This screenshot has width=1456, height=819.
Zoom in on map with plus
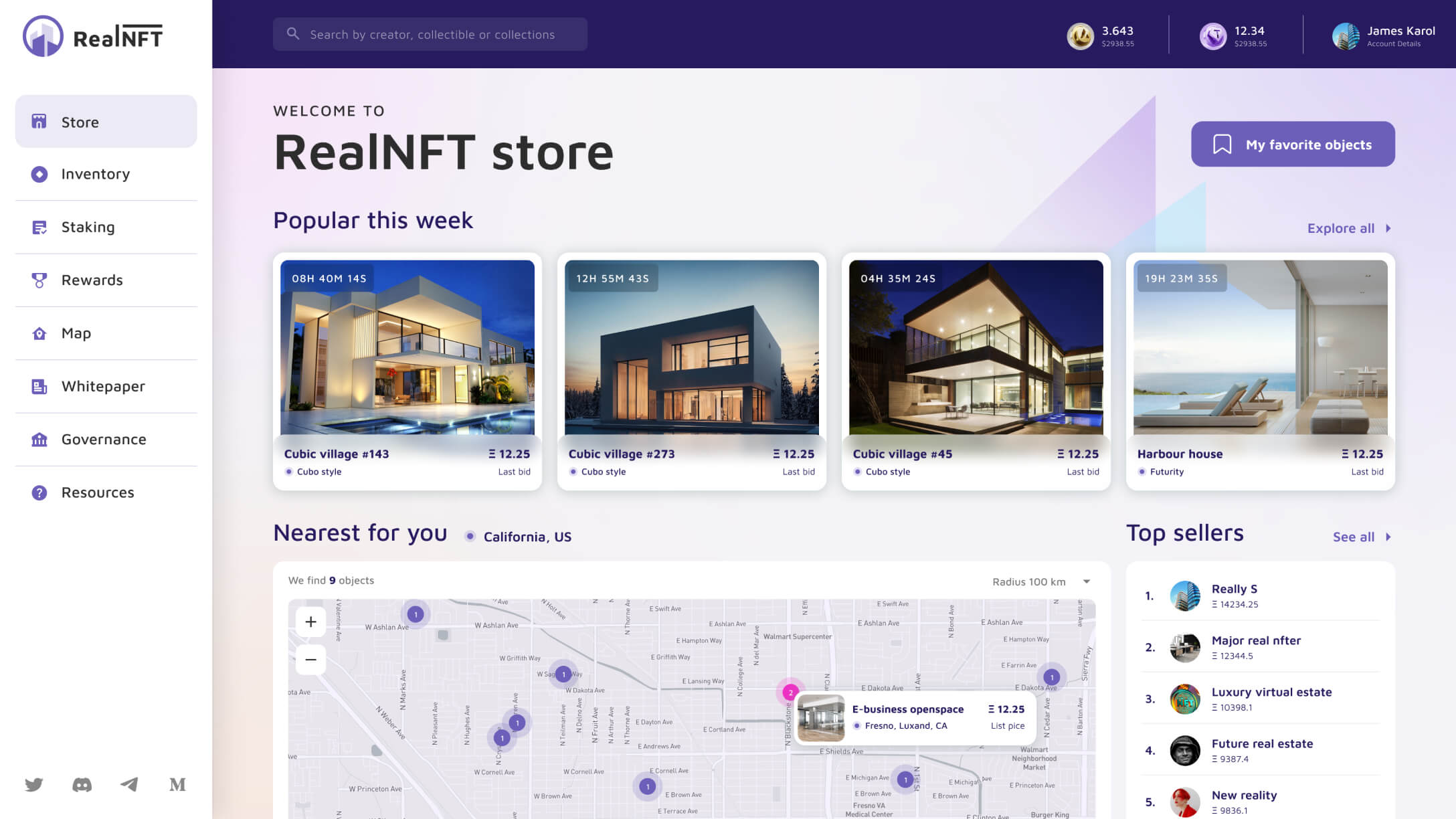(x=310, y=622)
